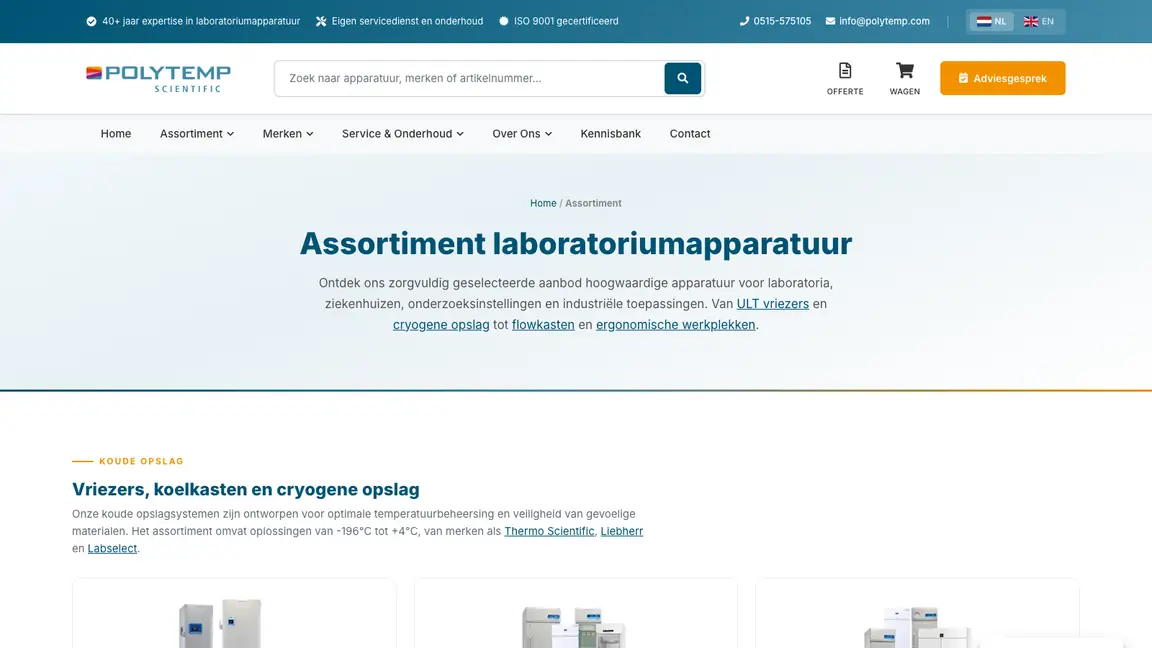
Task: Click the magnifier search button
Action: 683,78
